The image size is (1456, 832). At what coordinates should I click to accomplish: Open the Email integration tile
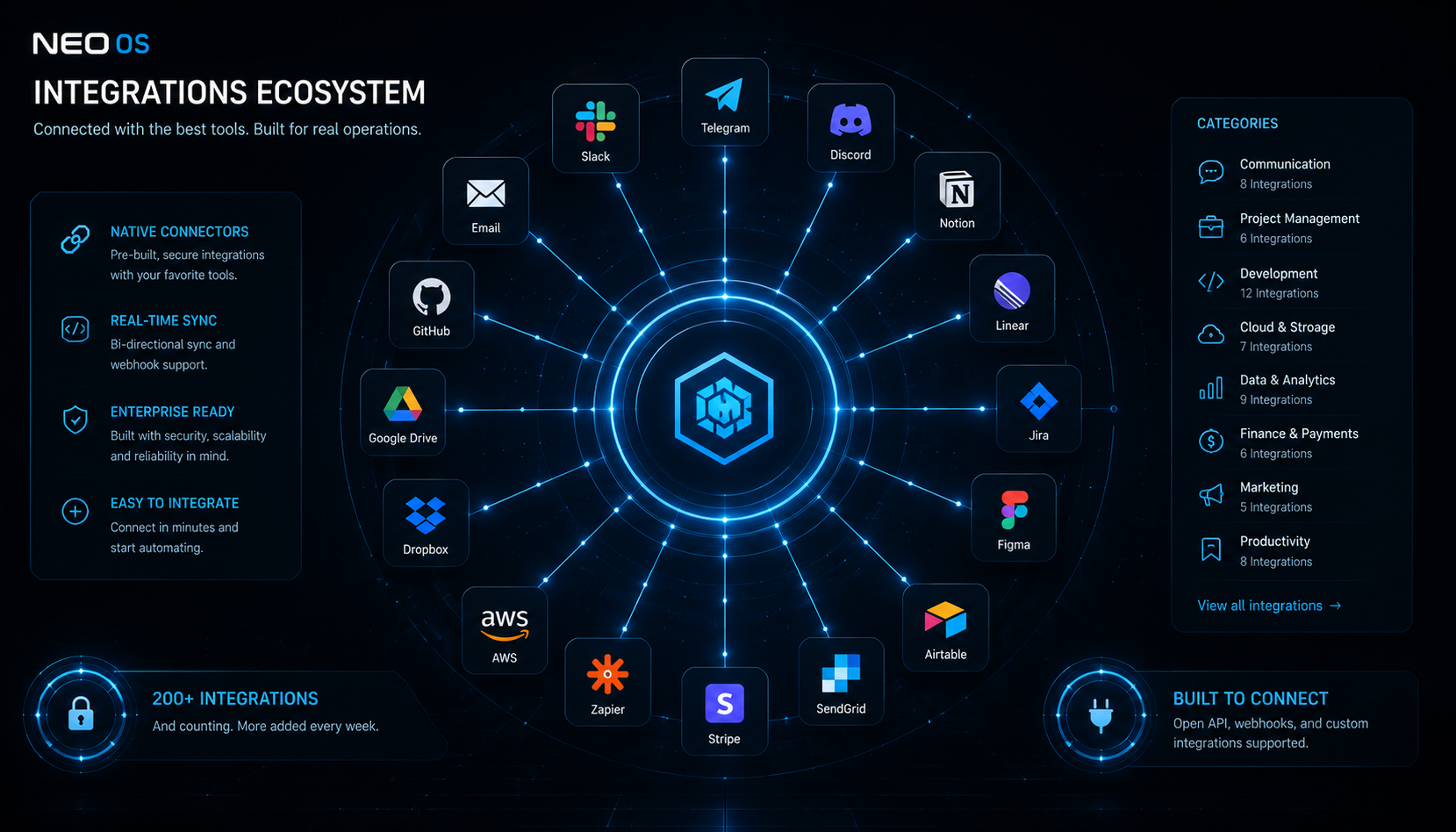pos(486,201)
